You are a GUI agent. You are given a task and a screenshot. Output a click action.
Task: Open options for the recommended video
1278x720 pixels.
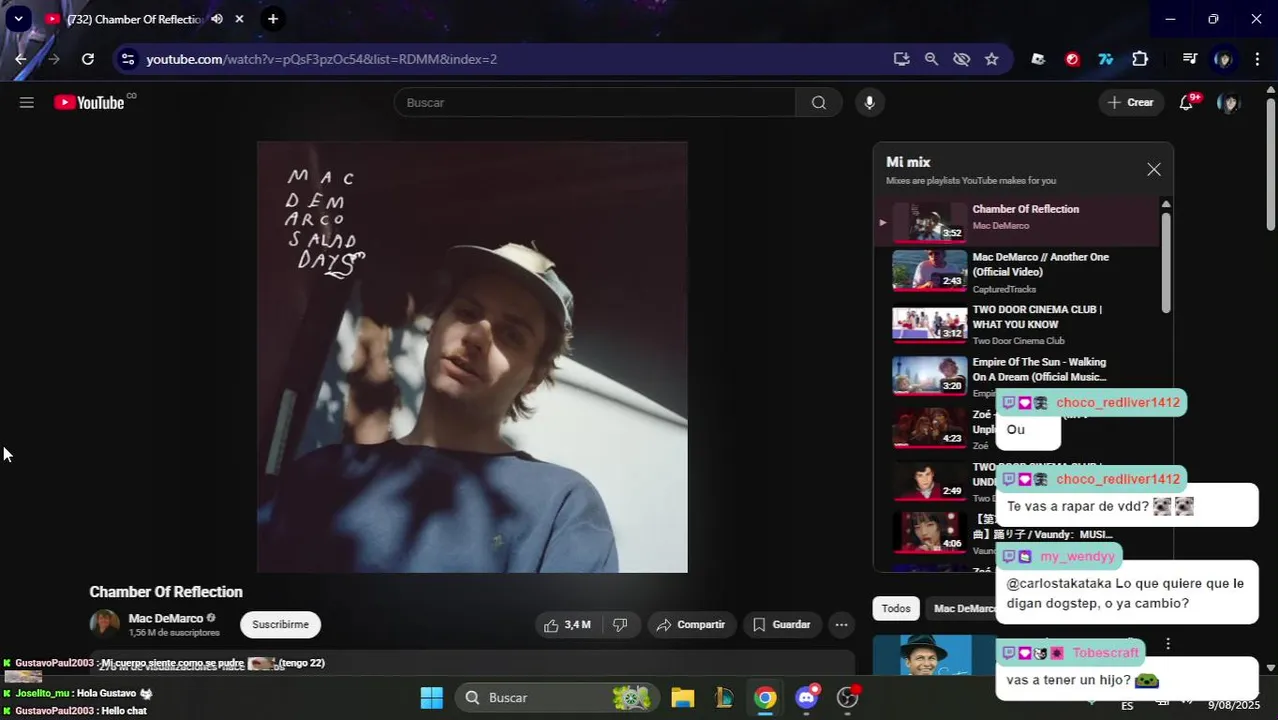(1167, 644)
